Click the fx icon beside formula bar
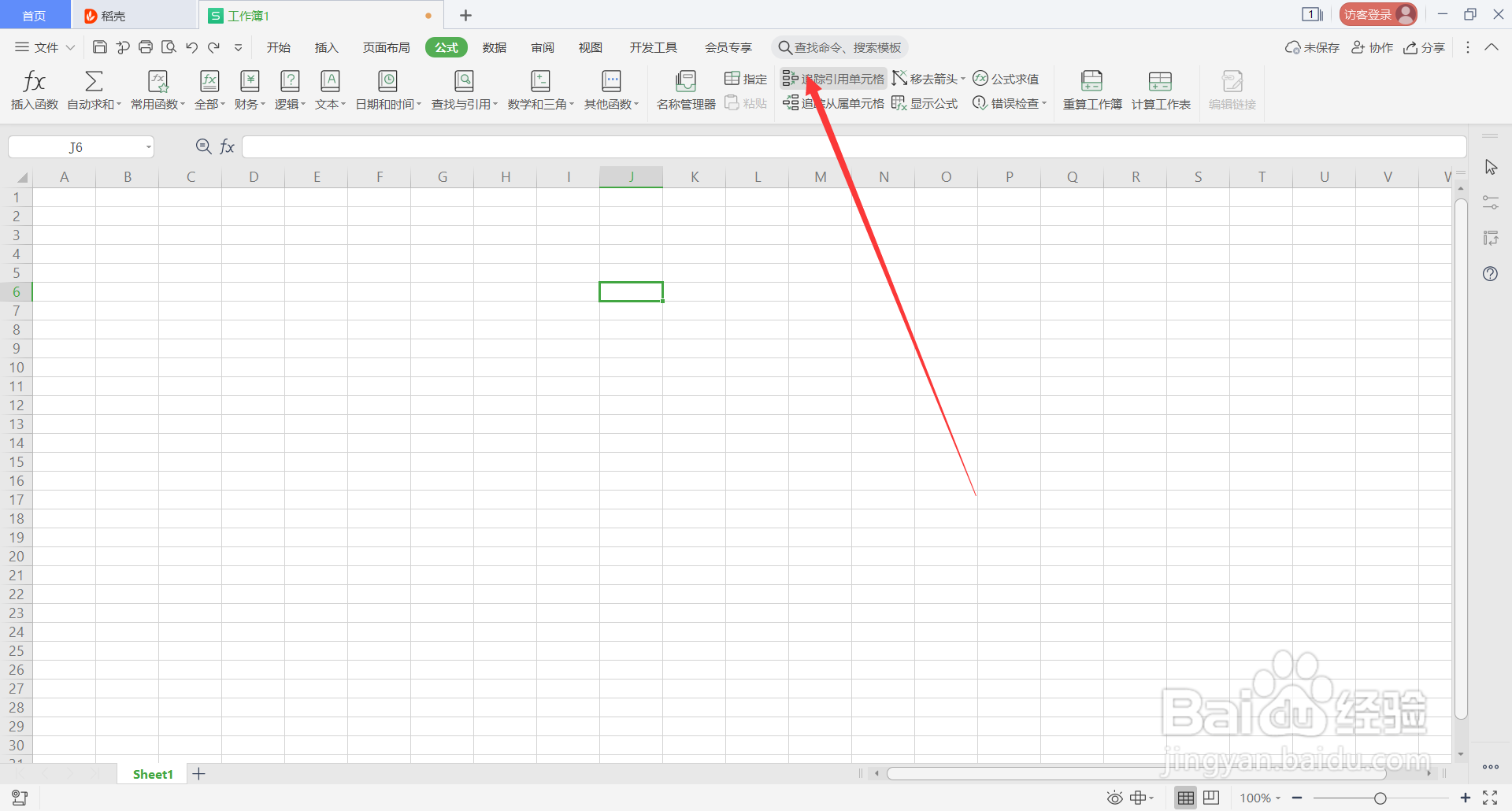Image resolution: width=1512 pixels, height=811 pixels. click(227, 146)
